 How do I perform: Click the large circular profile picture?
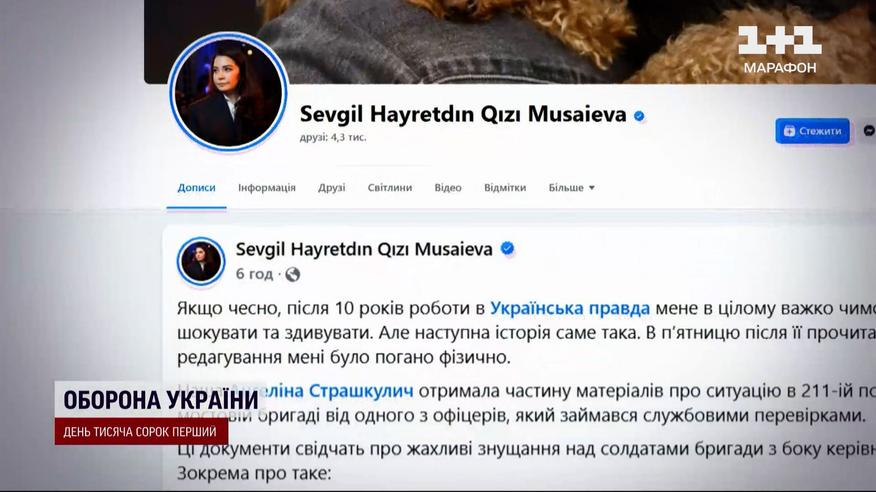point(228,92)
